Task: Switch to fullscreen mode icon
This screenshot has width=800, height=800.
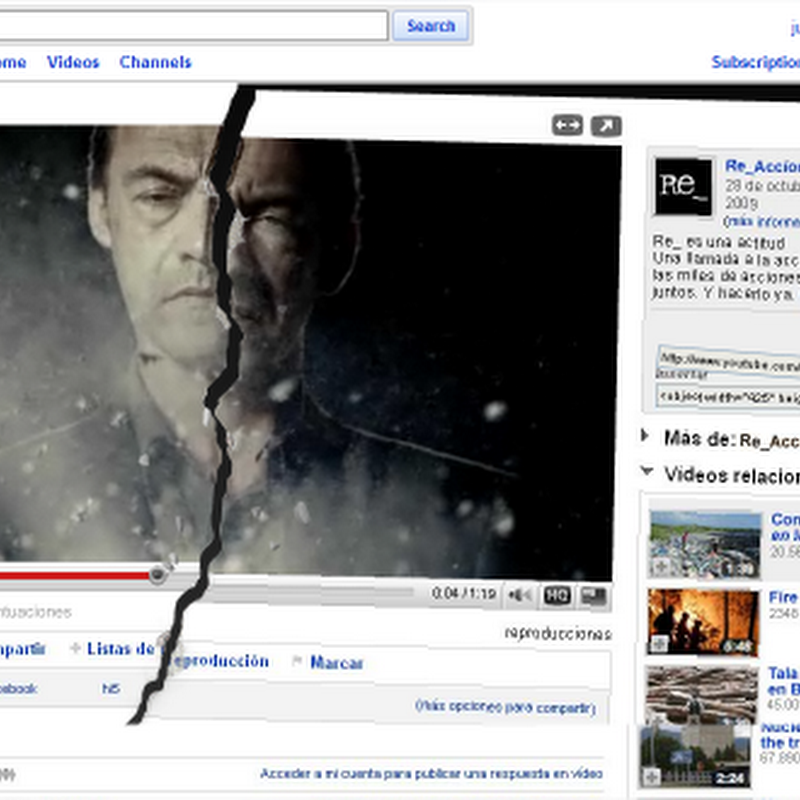Action: pos(594,595)
